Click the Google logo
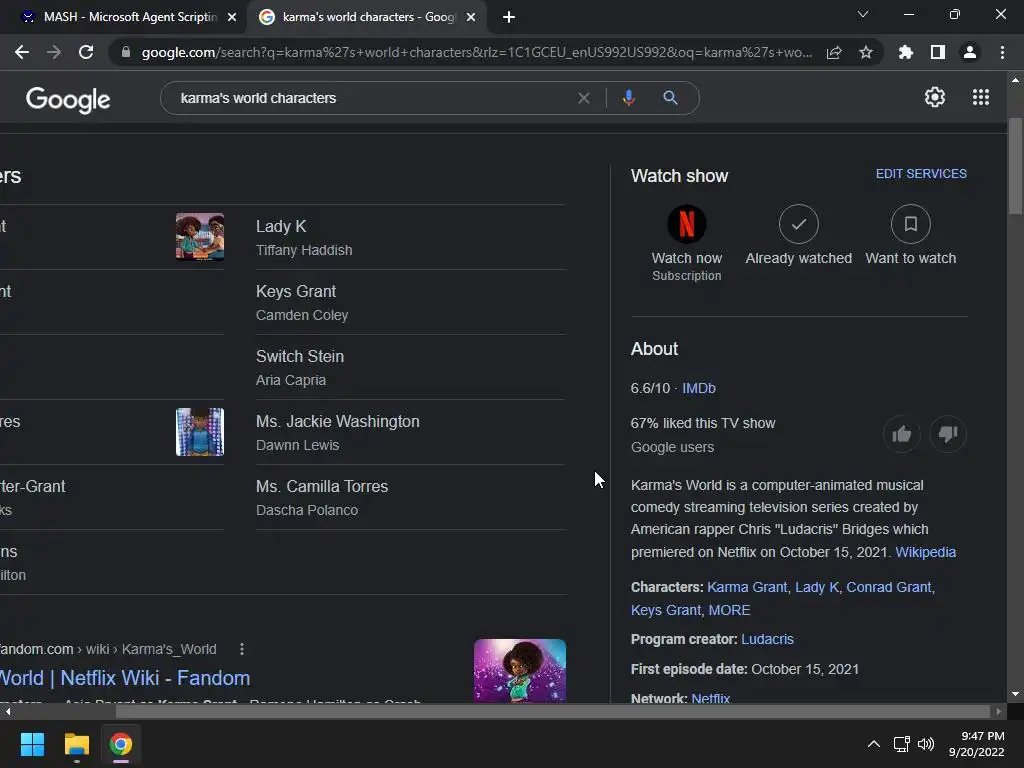Screen dimensions: 1024x768 (68, 99)
